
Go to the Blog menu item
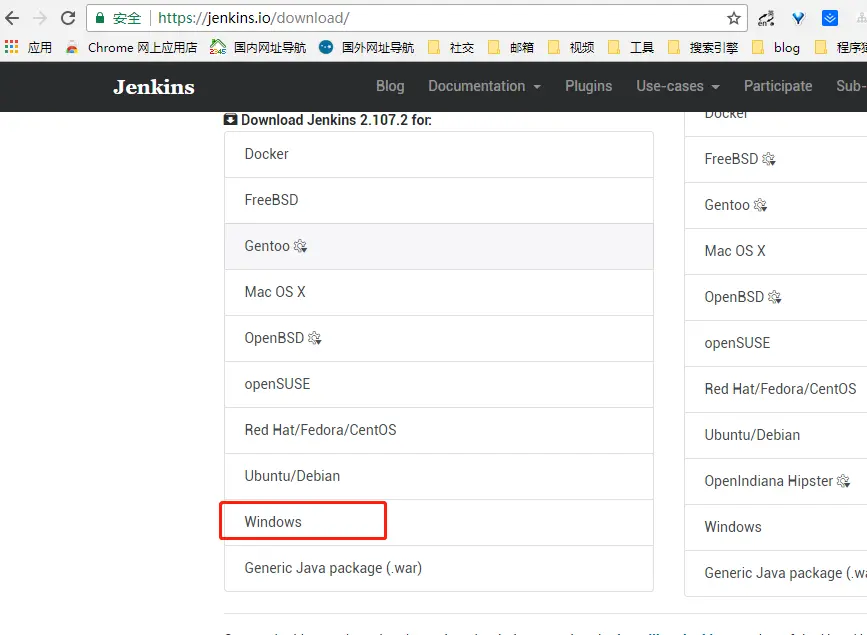tap(390, 86)
